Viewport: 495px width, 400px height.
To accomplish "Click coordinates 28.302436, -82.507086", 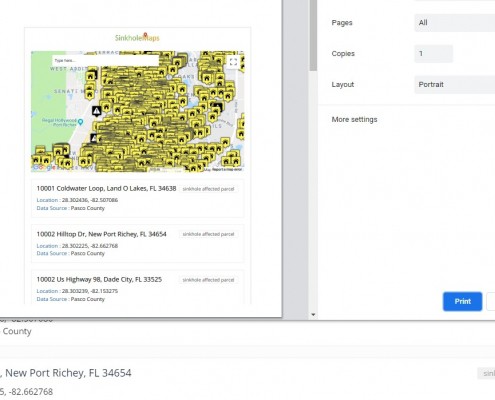I will tap(90, 200).
